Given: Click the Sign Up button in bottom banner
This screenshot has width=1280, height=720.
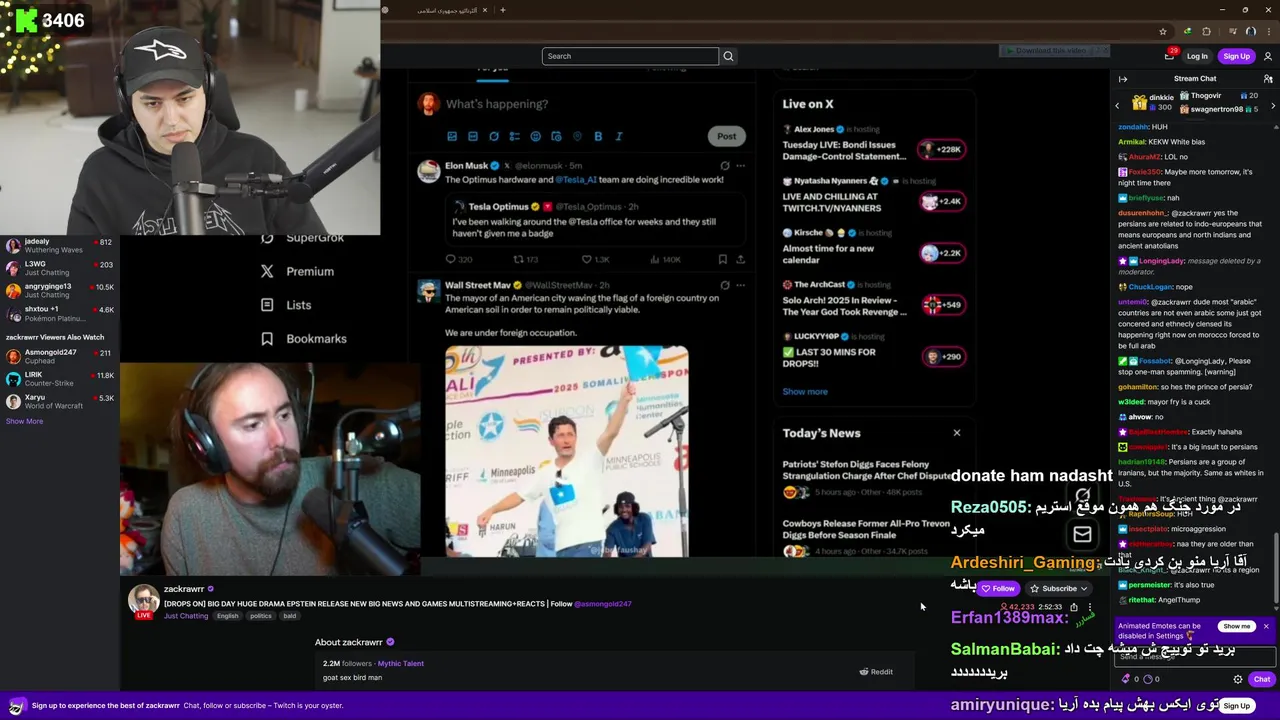Looking at the screenshot, I should click(1236, 706).
